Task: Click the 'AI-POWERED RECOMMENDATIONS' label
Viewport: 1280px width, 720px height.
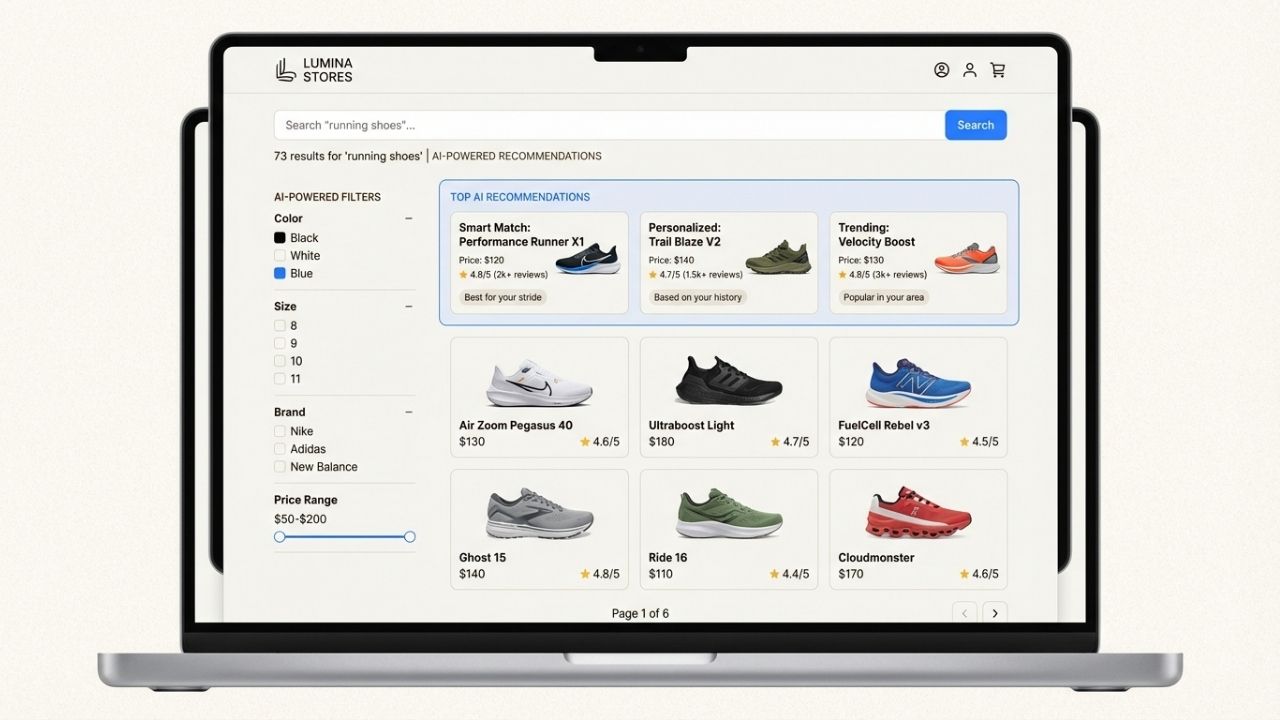Action: tap(517, 156)
